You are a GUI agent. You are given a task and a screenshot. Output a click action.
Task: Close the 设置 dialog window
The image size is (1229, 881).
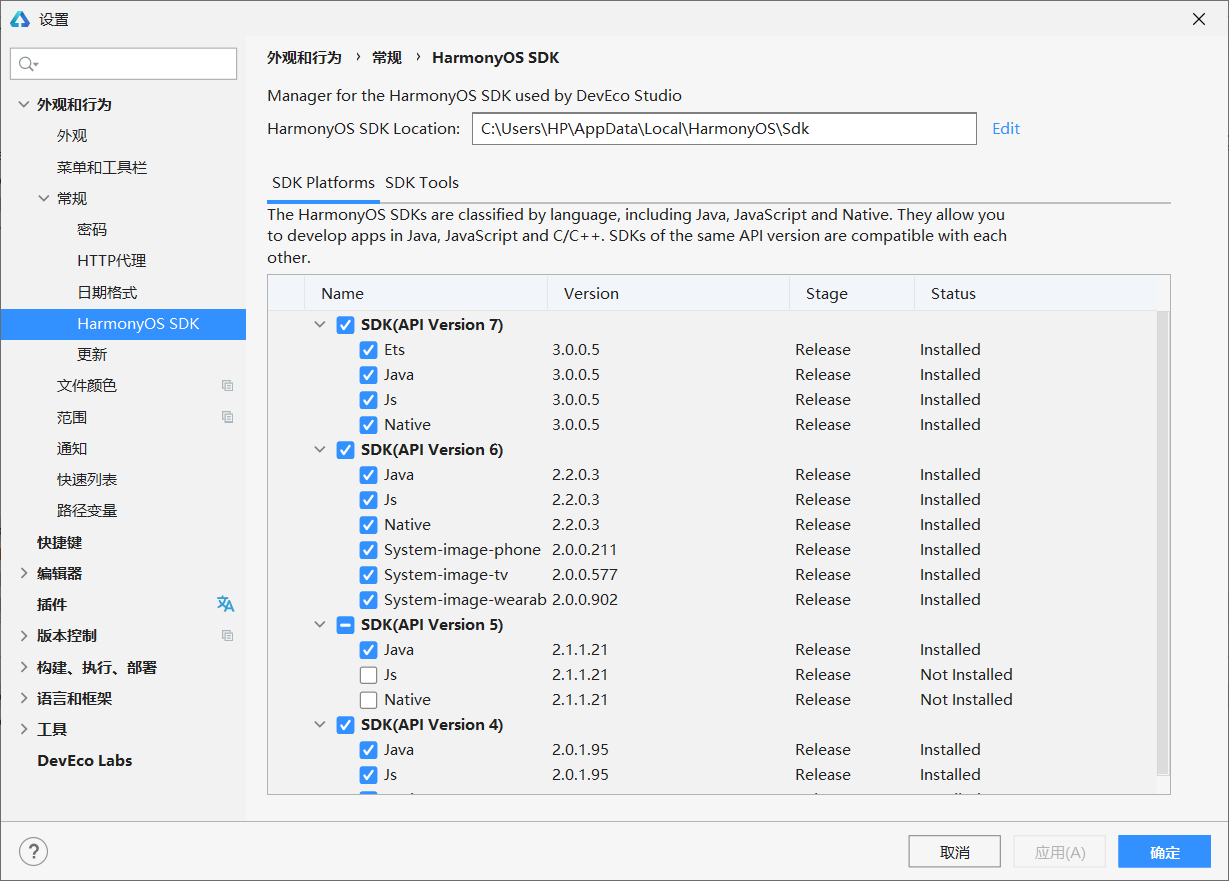pos(1199,19)
